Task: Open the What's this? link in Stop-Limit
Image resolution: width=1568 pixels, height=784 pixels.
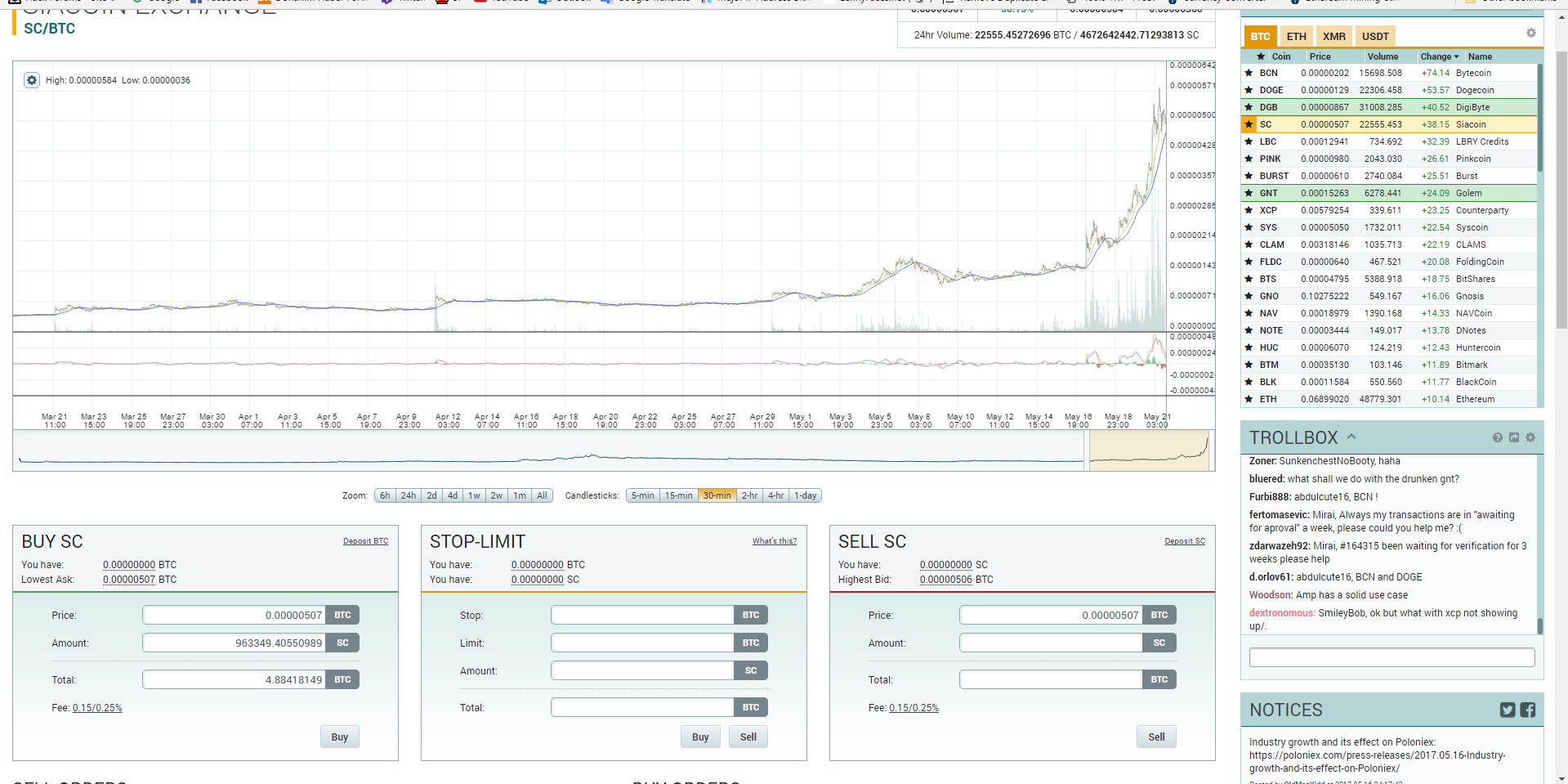Action: point(775,541)
